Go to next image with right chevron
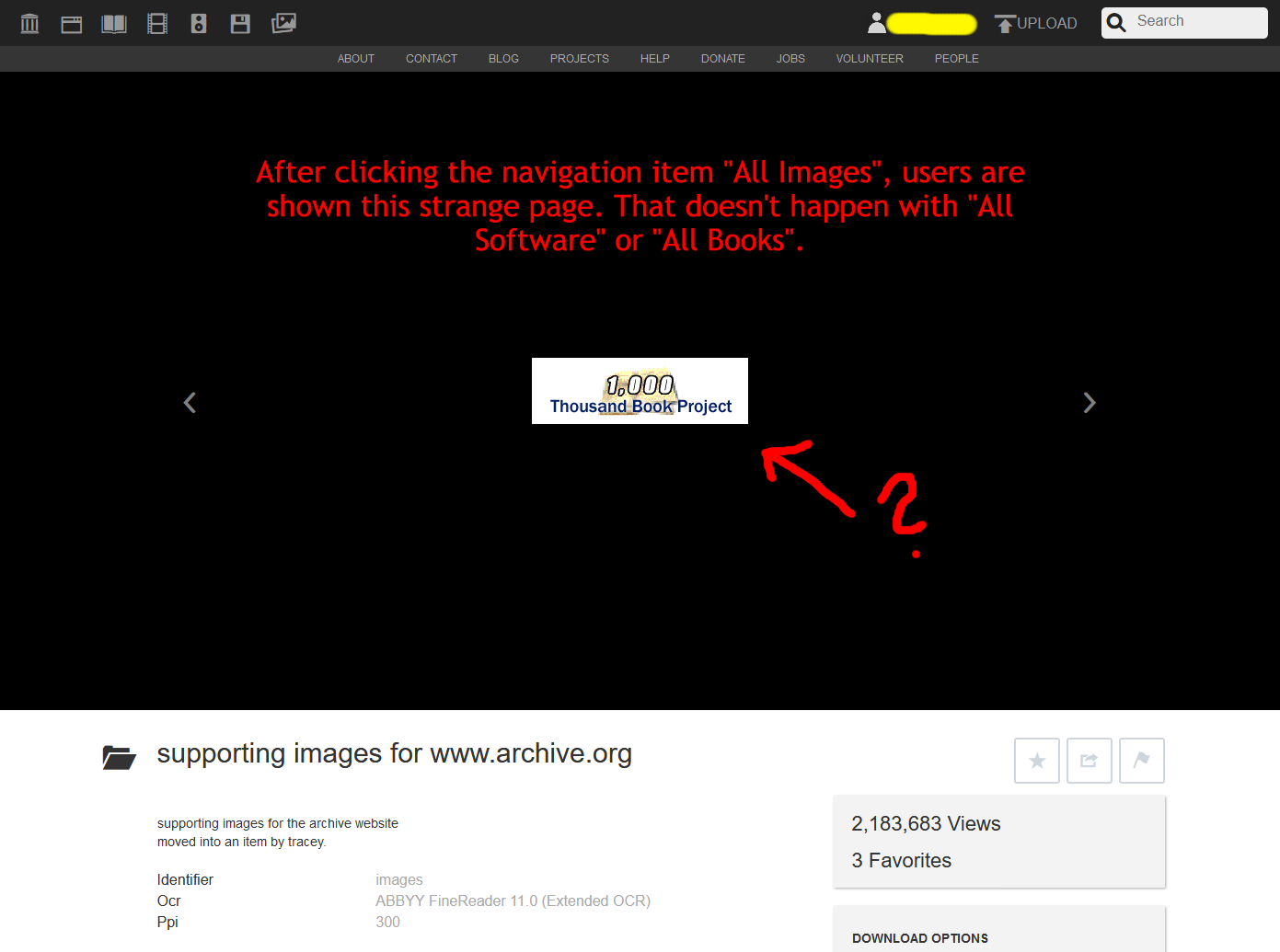Image resolution: width=1280 pixels, height=952 pixels. click(x=1090, y=403)
